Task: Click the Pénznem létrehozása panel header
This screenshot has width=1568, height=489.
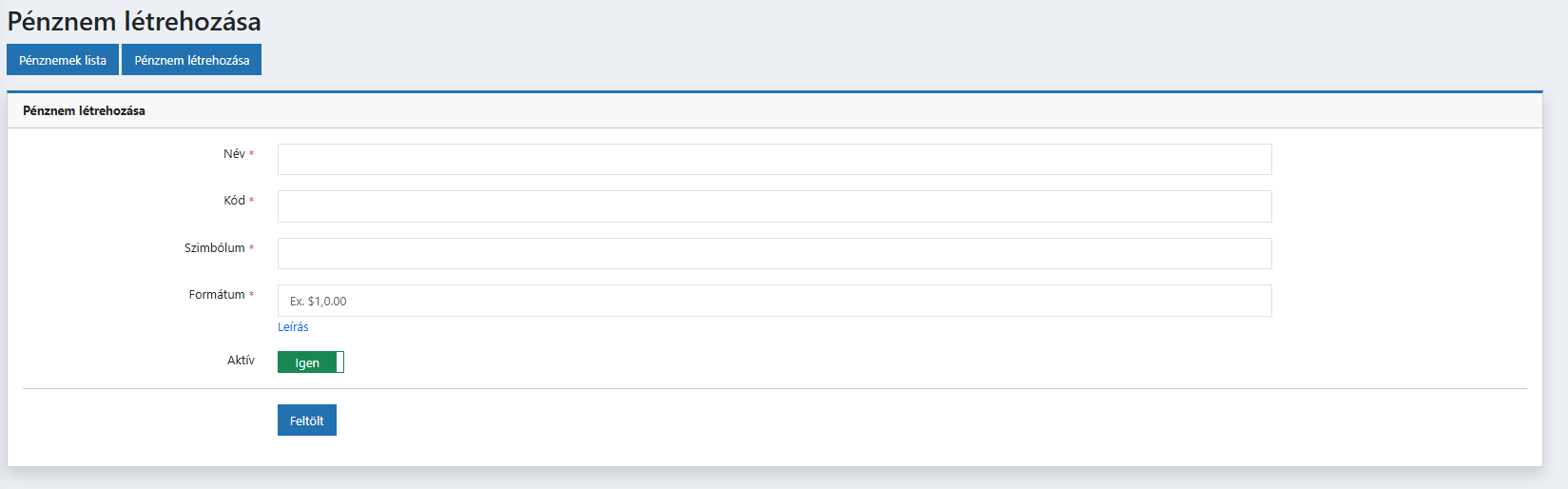Action: (x=84, y=111)
